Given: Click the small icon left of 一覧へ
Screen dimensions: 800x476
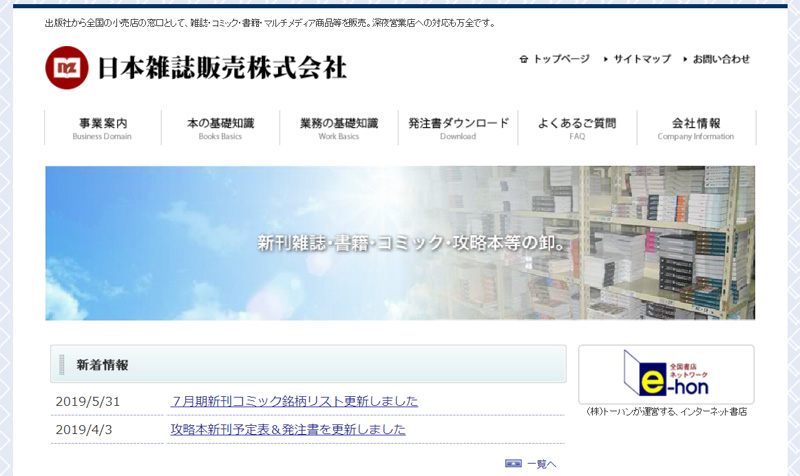Looking at the screenshot, I should [513, 464].
